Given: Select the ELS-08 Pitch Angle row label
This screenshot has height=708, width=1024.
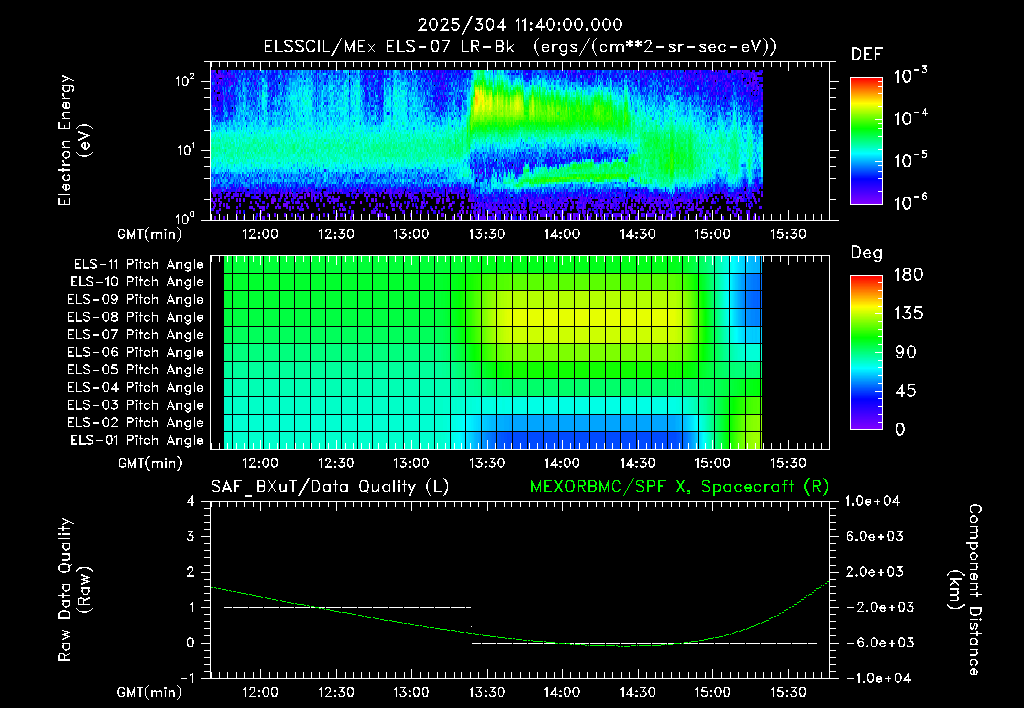Looking at the screenshot, I should [136, 317].
